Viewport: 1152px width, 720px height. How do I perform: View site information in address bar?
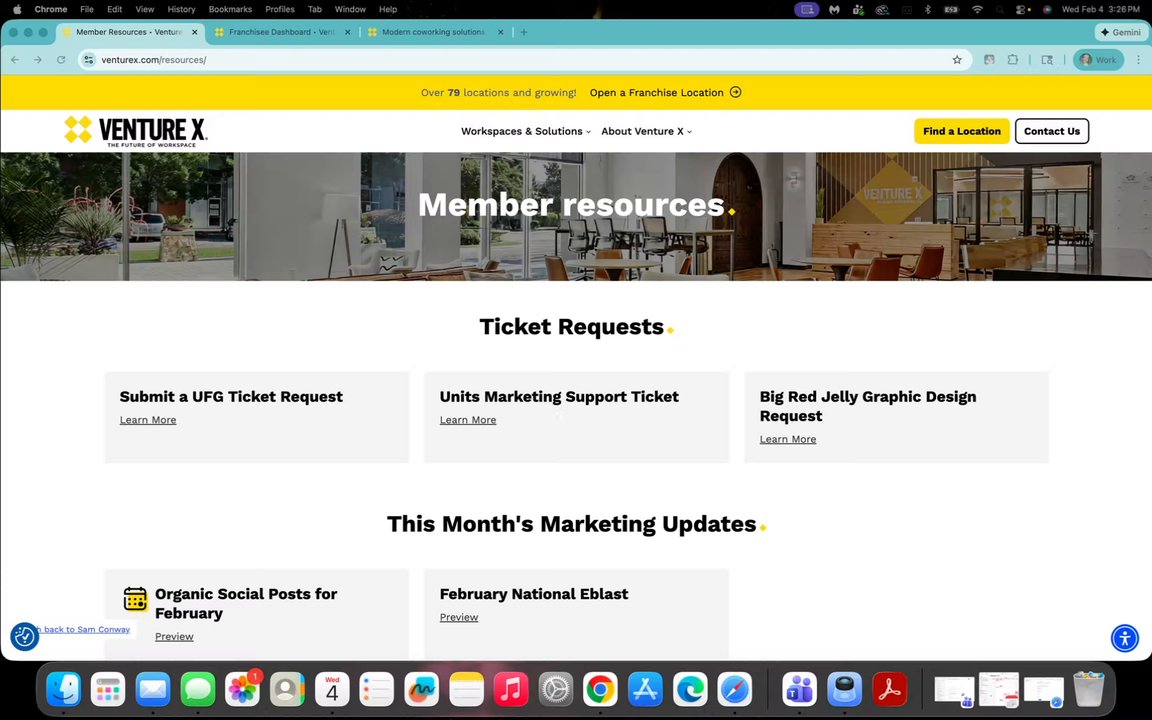[x=89, y=60]
